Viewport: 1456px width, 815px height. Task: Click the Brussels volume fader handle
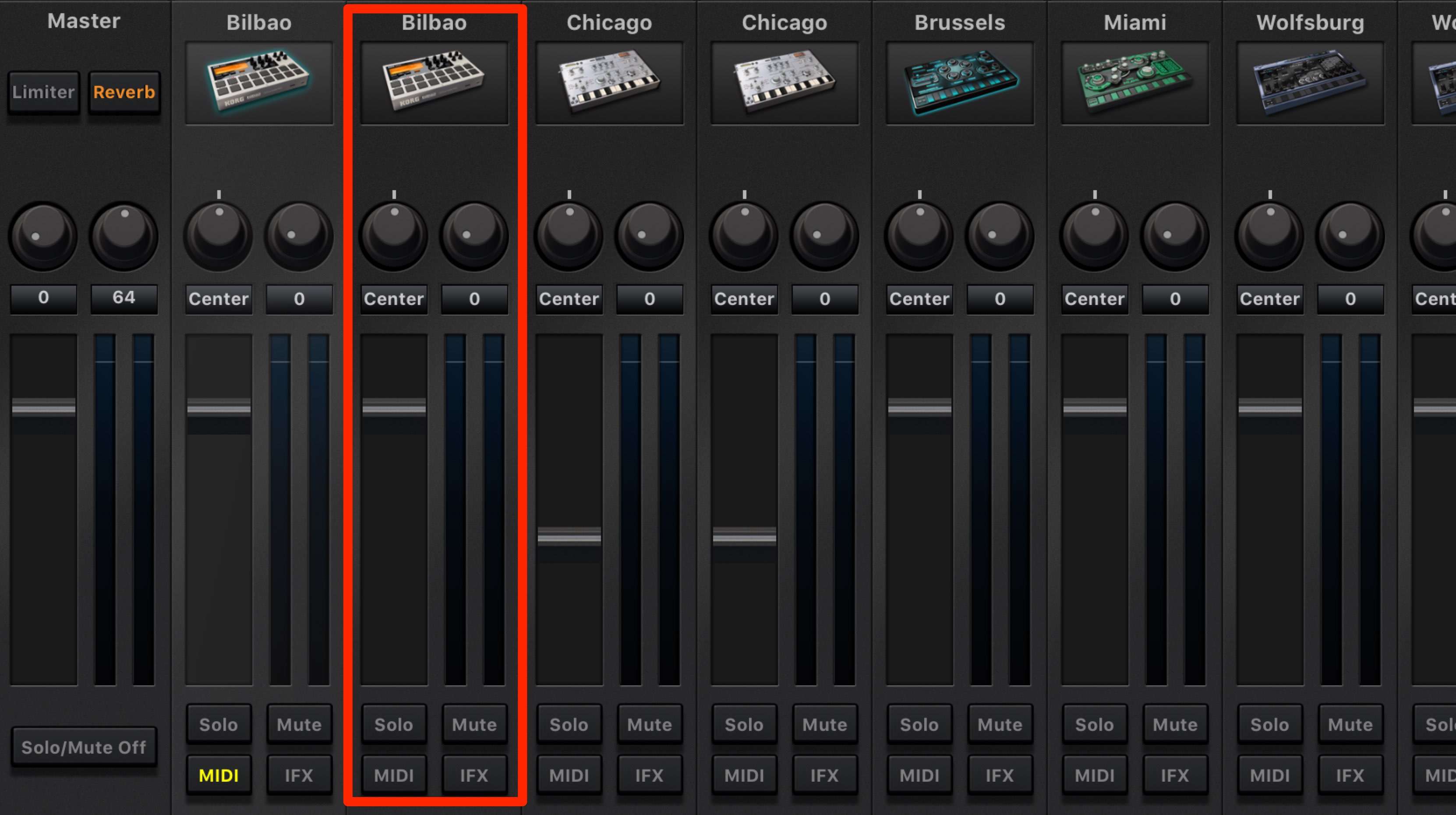(919, 407)
